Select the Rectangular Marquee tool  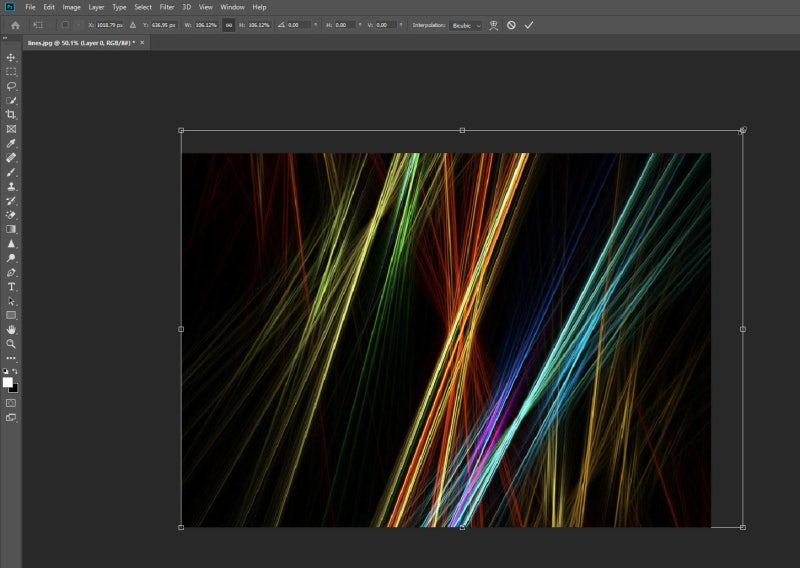11,72
